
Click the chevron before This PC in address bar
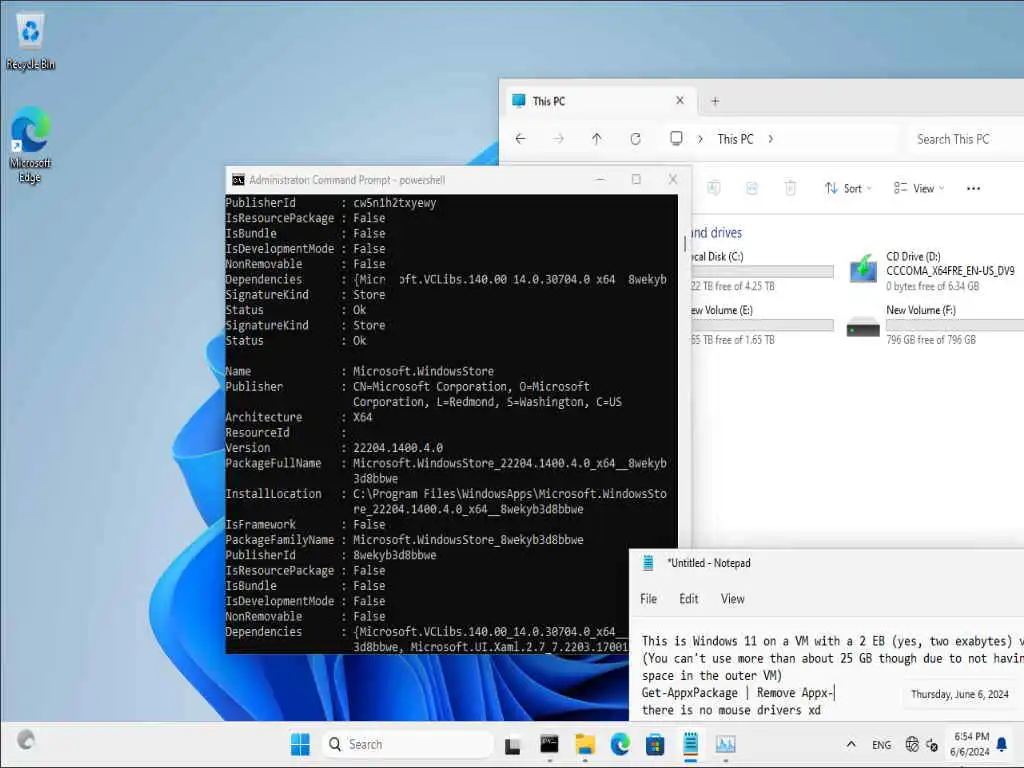point(700,138)
